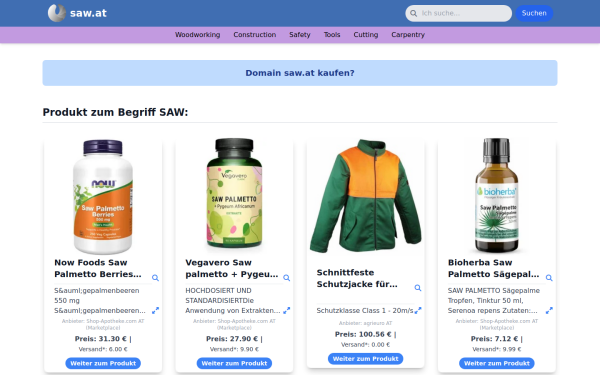Open the Cutting menu item
Image resolution: width=600 pixels, height=375 pixels.
(x=366, y=35)
